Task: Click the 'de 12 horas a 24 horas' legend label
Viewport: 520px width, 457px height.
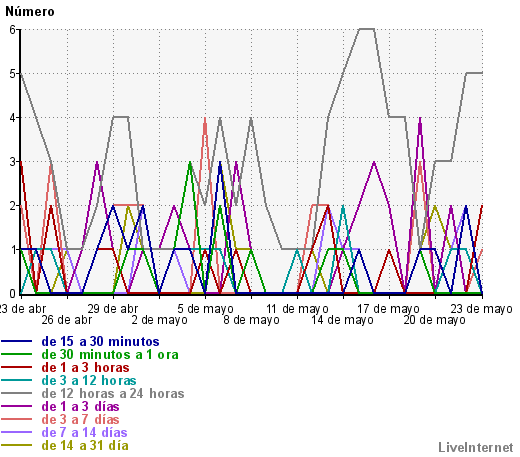Action: coord(113,393)
